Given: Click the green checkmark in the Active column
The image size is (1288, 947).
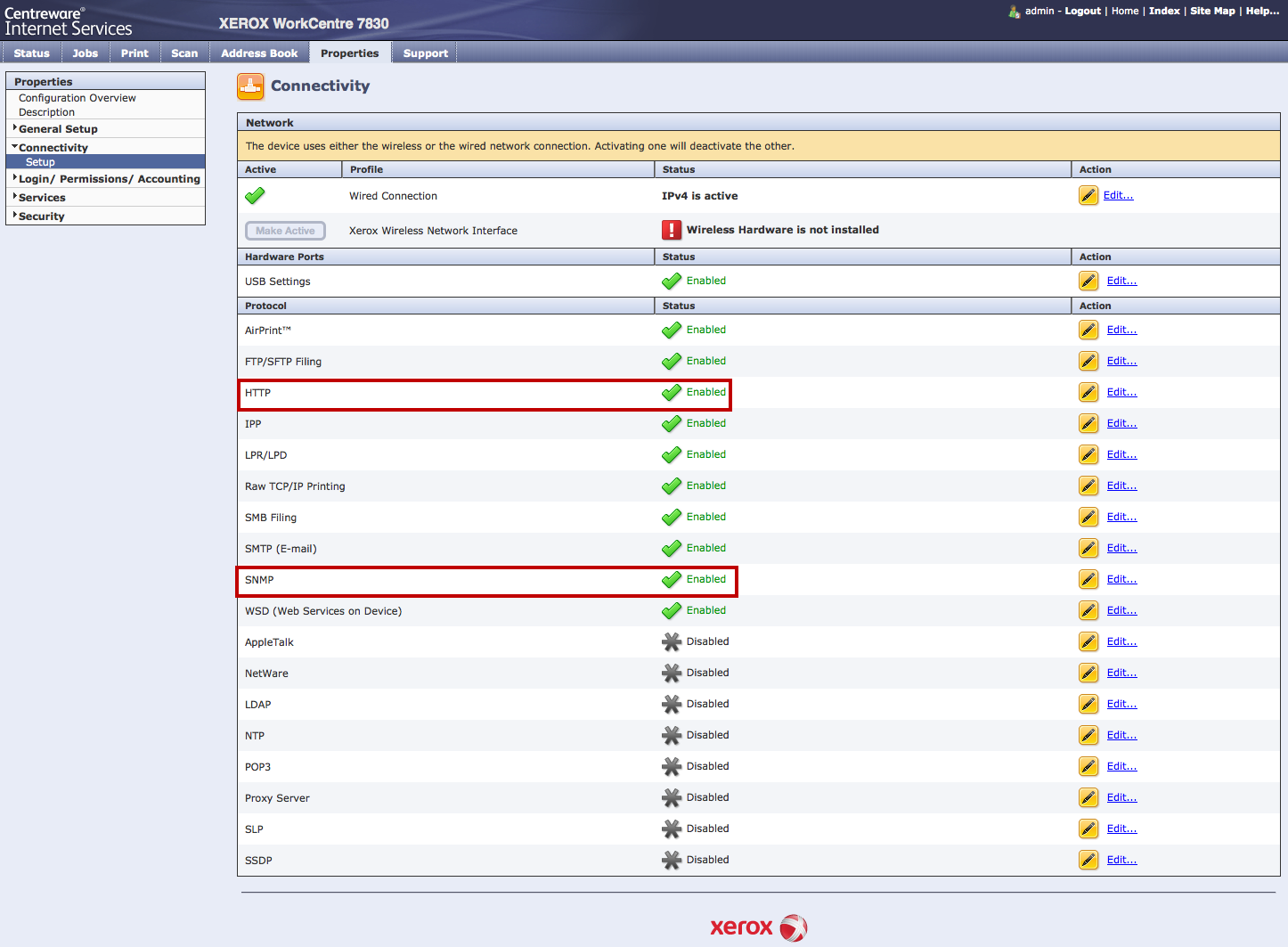Looking at the screenshot, I should coord(255,195).
